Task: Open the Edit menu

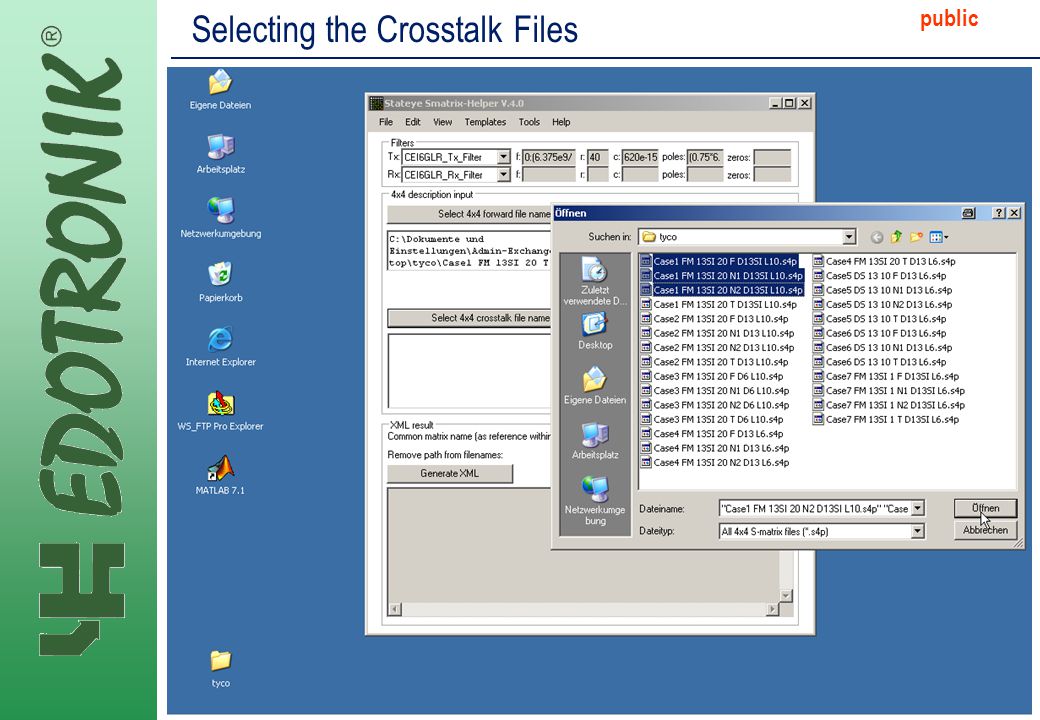Action: coord(413,122)
